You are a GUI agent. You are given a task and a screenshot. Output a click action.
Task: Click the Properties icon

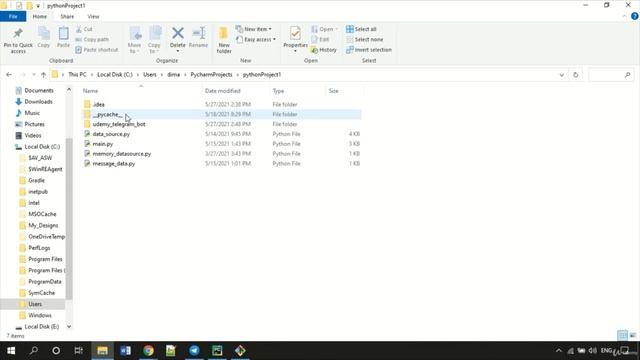pos(295,39)
